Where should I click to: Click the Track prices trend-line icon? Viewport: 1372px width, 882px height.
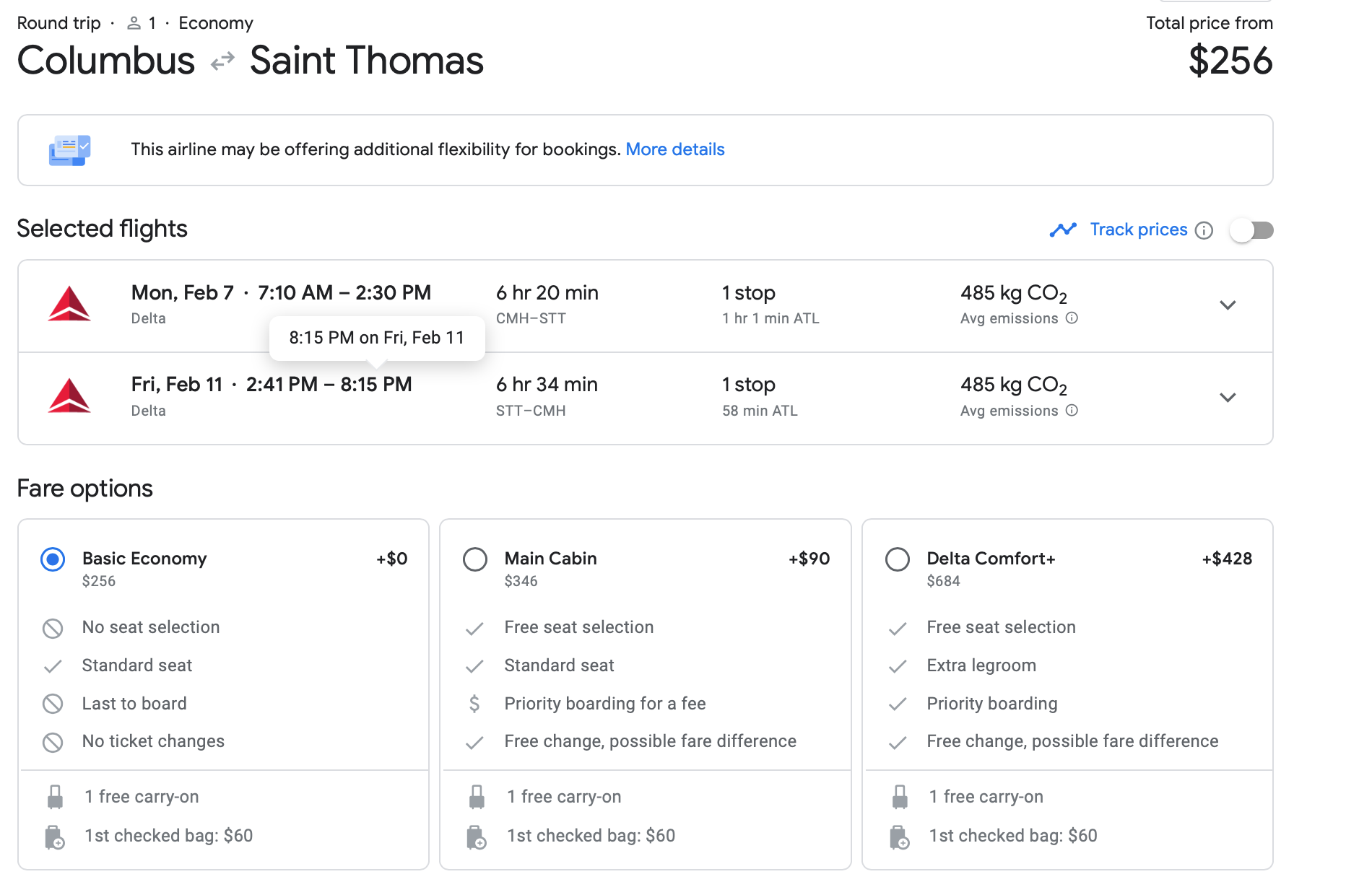coord(1063,230)
